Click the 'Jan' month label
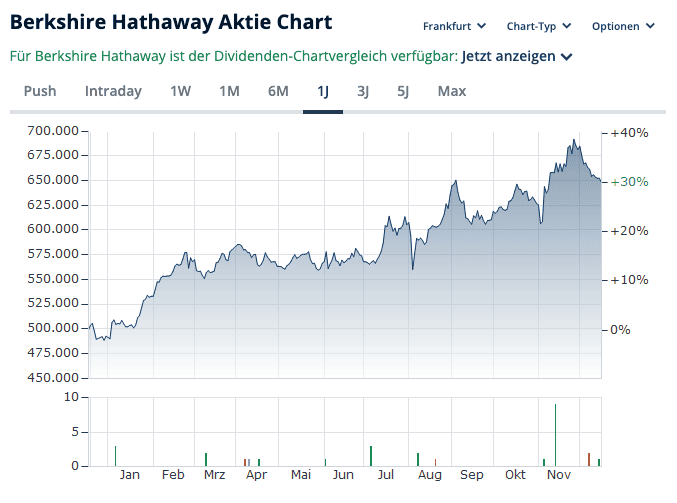Screen dimensions: 677x503 [130, 475]
